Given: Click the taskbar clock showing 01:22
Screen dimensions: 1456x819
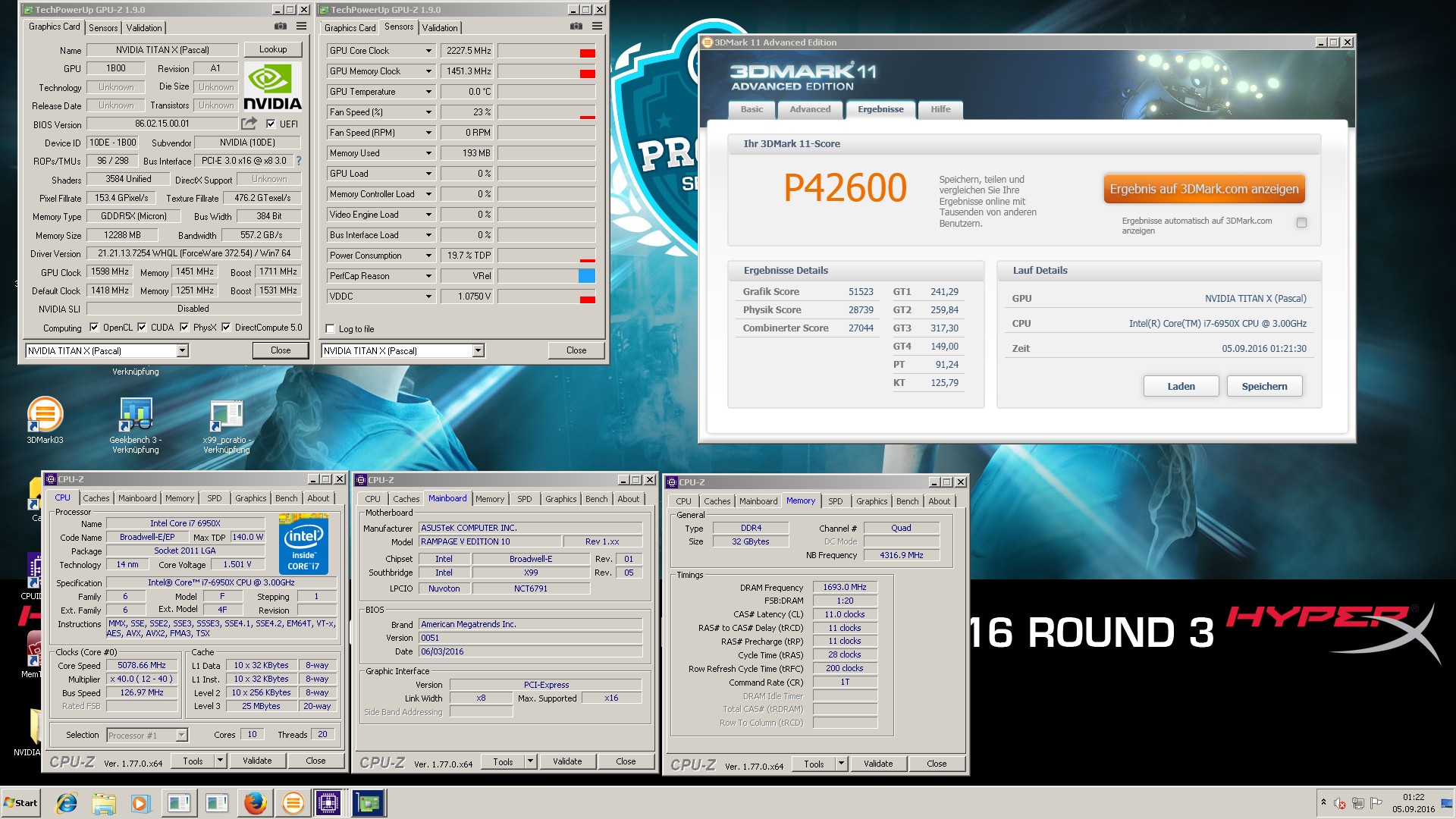Looking at the screenshot, I should coord(1414,803).
